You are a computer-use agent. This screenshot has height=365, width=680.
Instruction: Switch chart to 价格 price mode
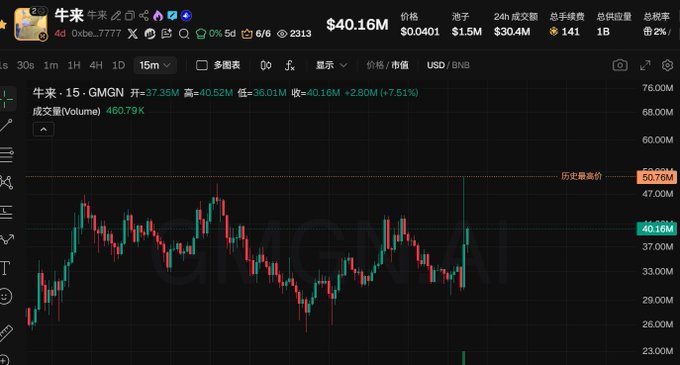(x=375, y=65)
